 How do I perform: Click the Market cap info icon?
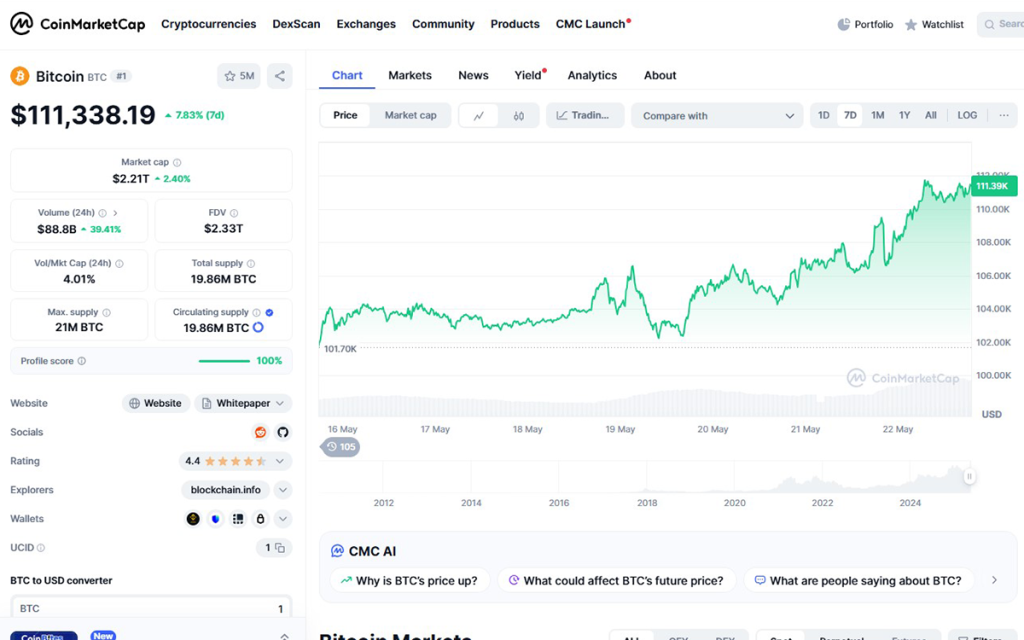coord(177,162)
